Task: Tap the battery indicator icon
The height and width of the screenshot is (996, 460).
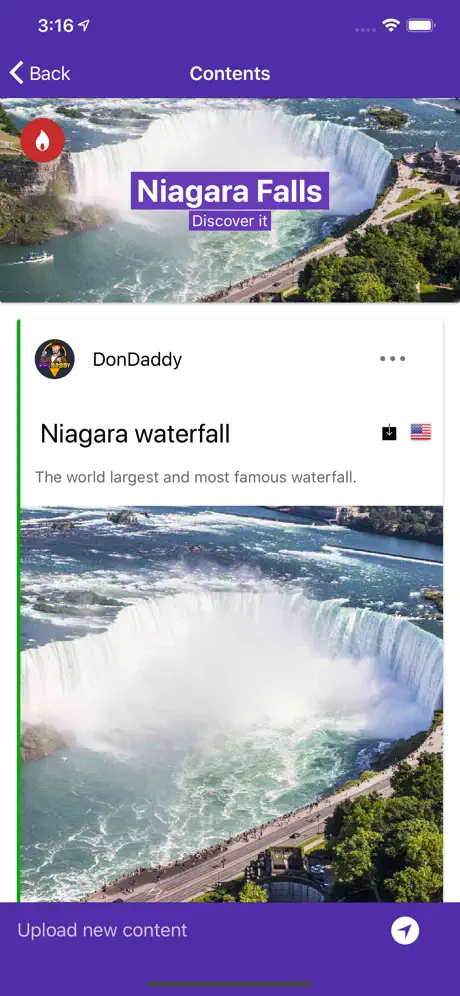Action: tap(421, 25)
